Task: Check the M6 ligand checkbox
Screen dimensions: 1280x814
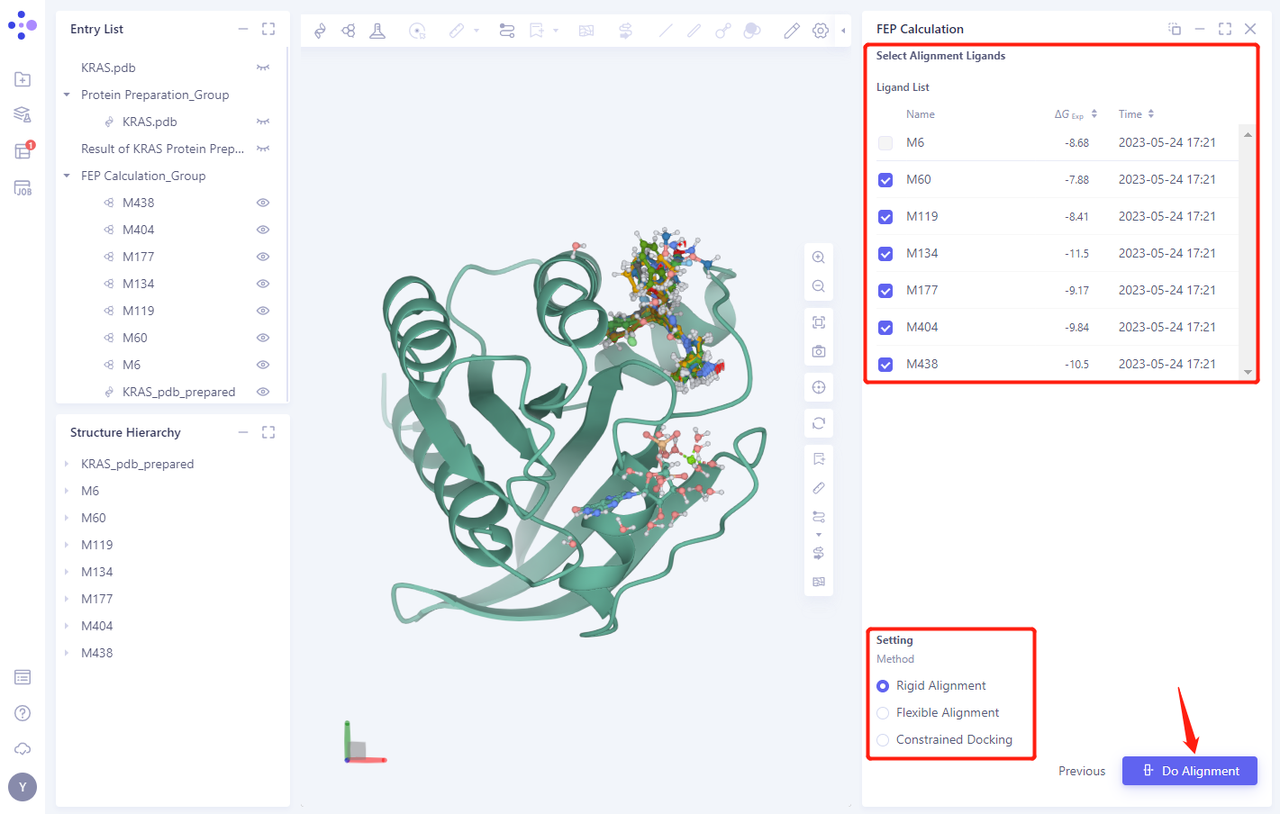Action: [x=885, y=143]
